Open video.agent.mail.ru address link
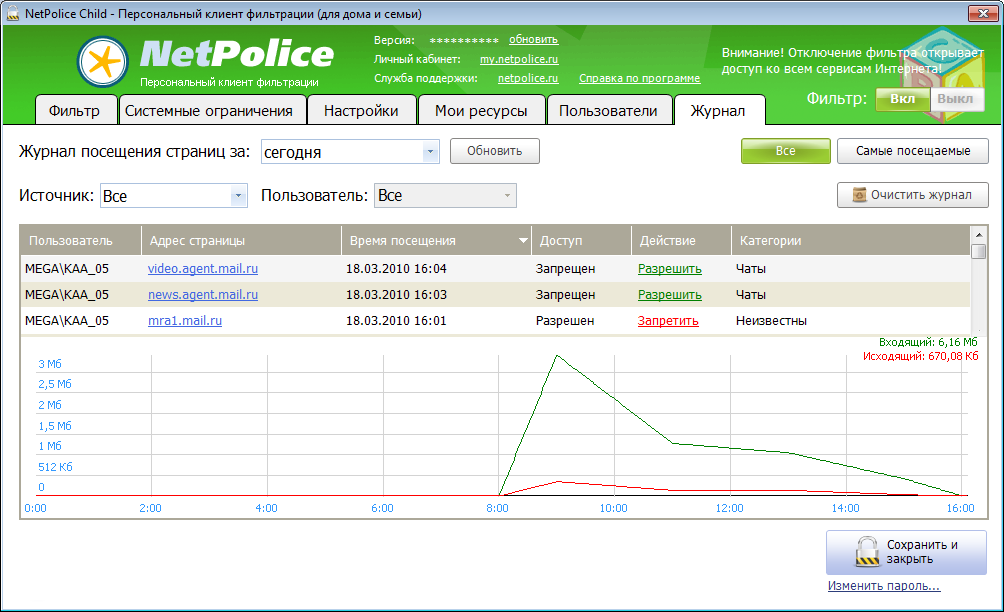1004x612 pixels. tap(203, 269)
